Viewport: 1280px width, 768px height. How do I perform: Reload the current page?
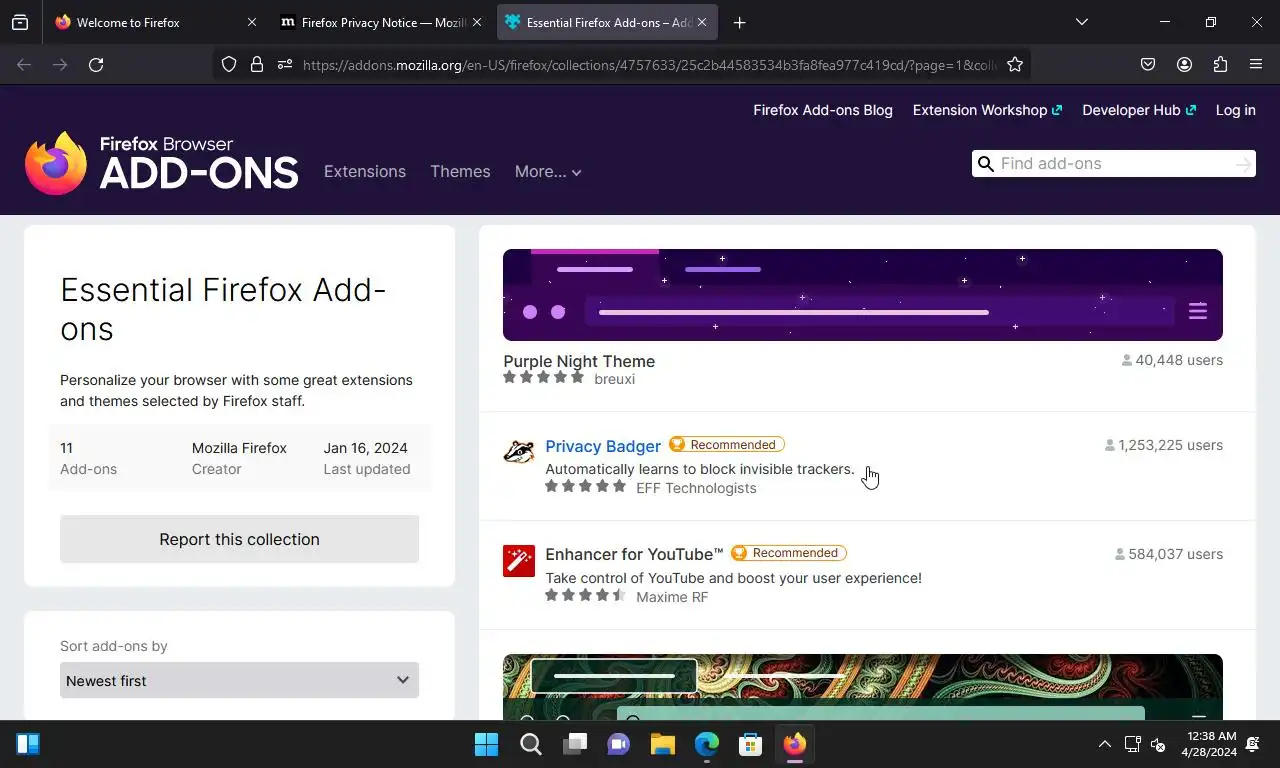click(x=96, y=64)
